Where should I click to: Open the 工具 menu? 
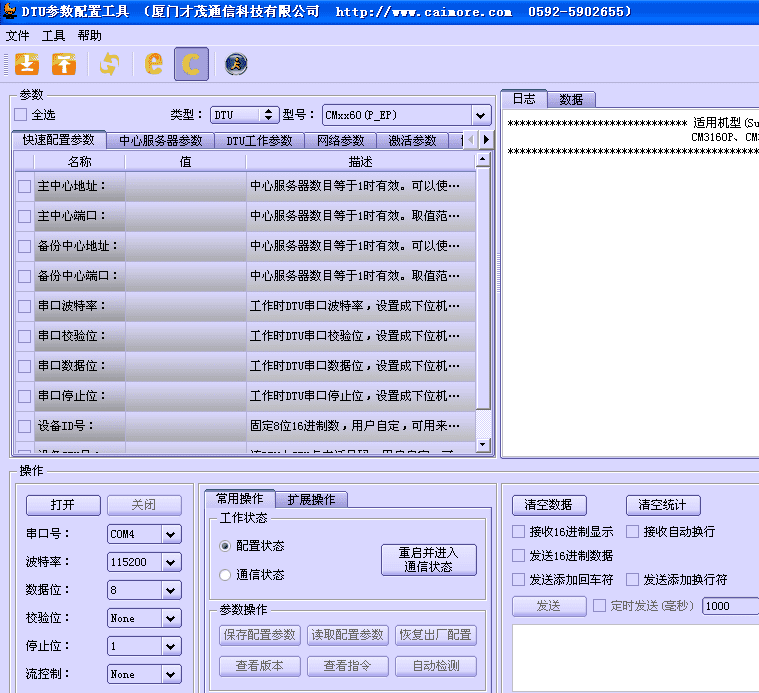pyautogui.click(x=53, y=36)
